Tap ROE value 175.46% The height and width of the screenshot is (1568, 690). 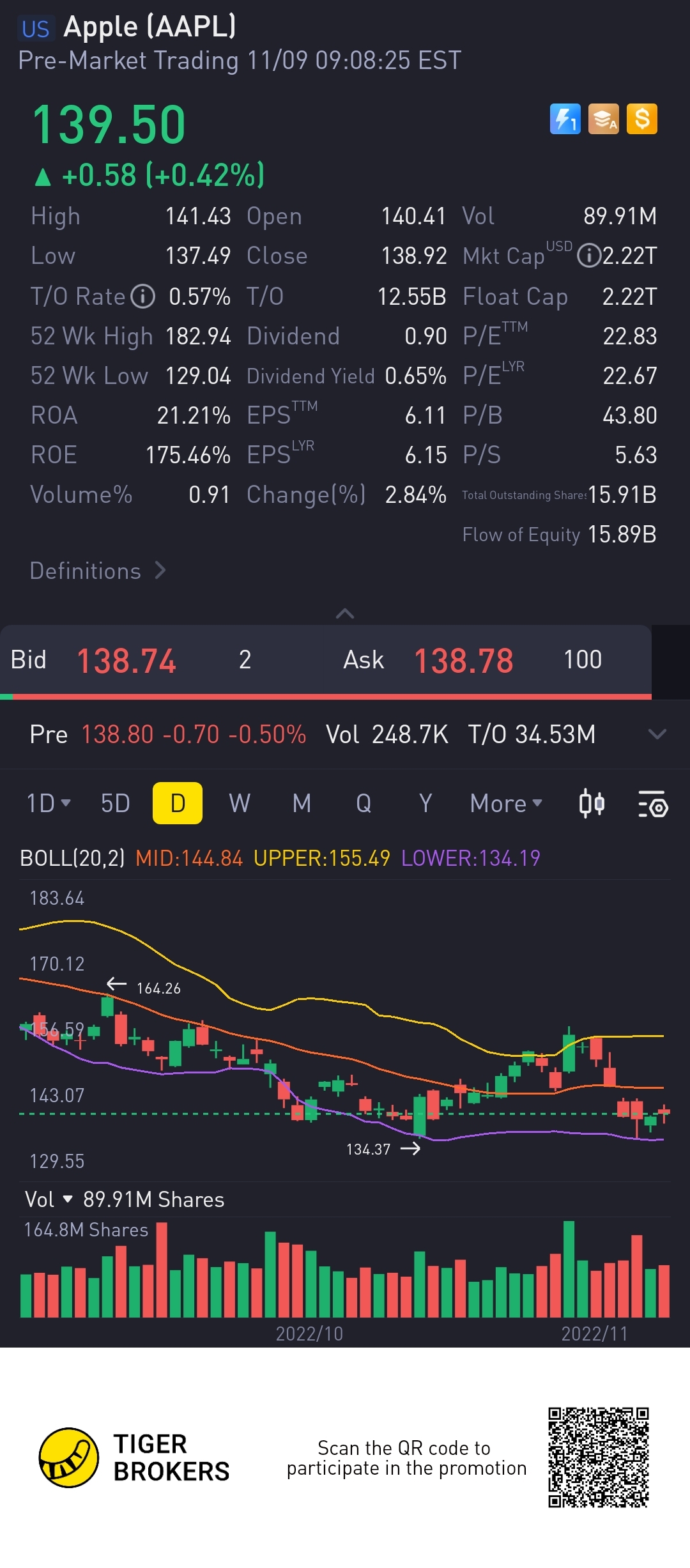click(x=188, y=455)
